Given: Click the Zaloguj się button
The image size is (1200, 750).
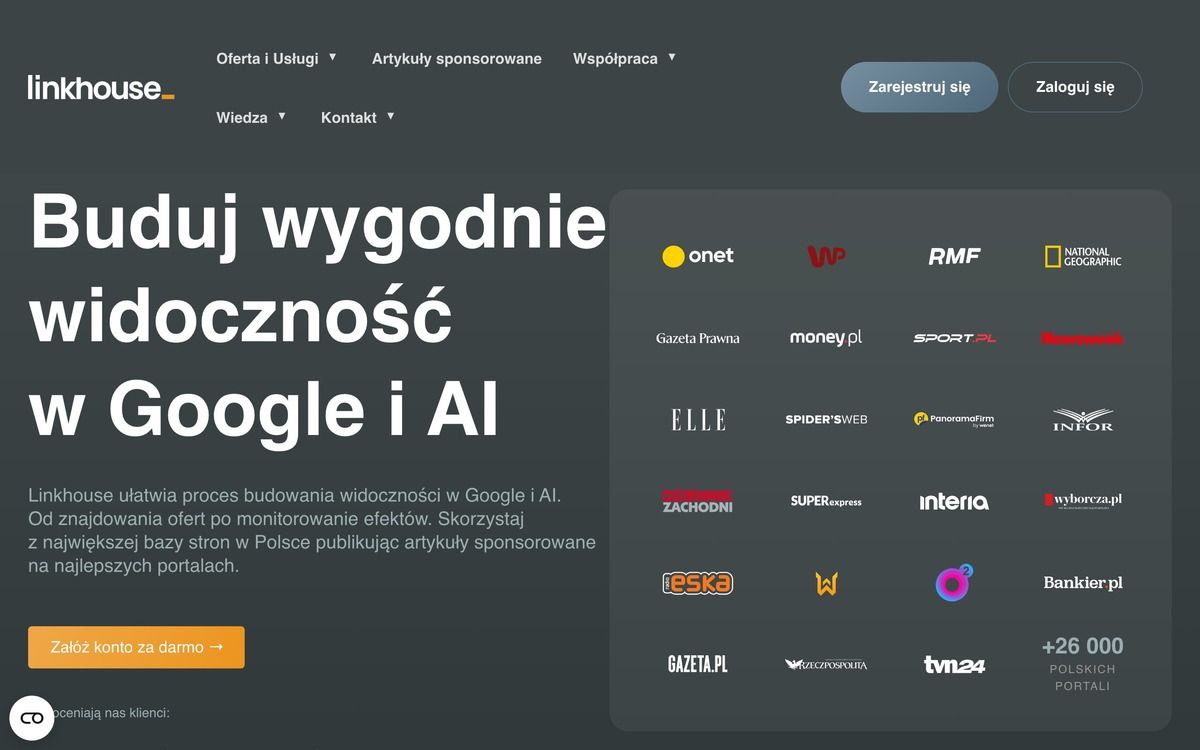Looking at the screenshot, I should point(1075,87).
